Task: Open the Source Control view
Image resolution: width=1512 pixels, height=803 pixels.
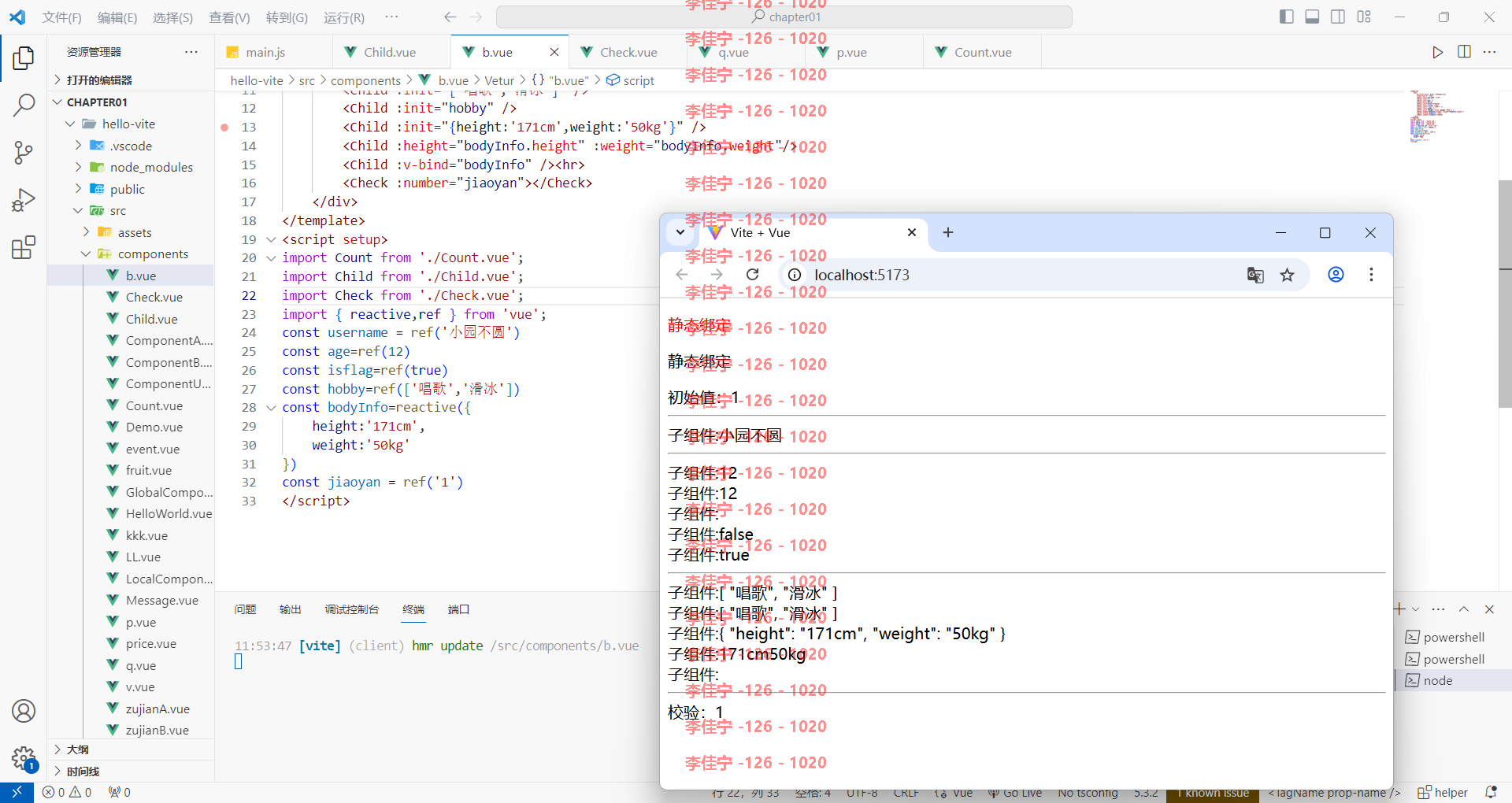Action: [24, 153]
